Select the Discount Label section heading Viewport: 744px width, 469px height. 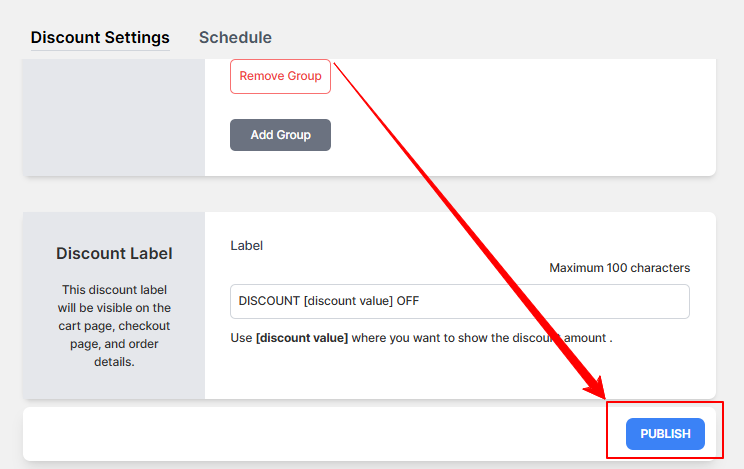(114, 253)
